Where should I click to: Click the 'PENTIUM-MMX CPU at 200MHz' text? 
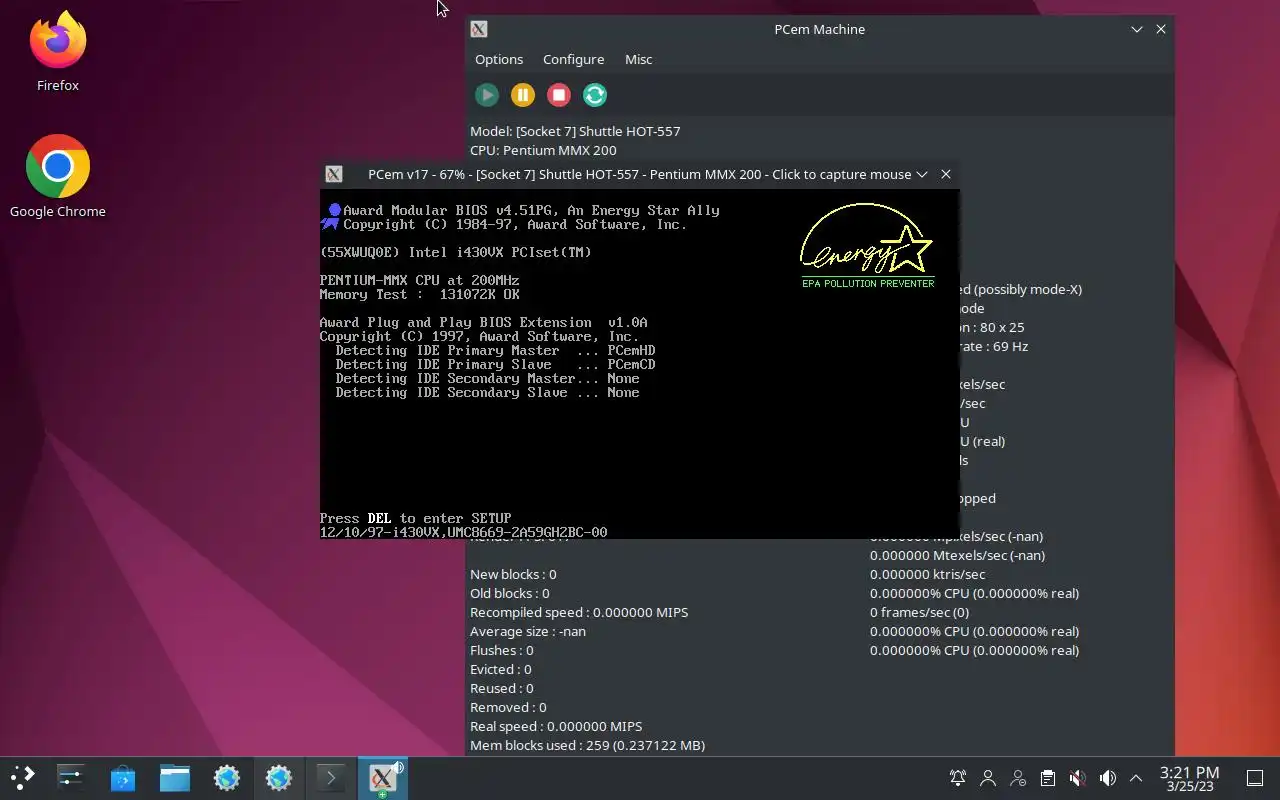coord(420,280)
